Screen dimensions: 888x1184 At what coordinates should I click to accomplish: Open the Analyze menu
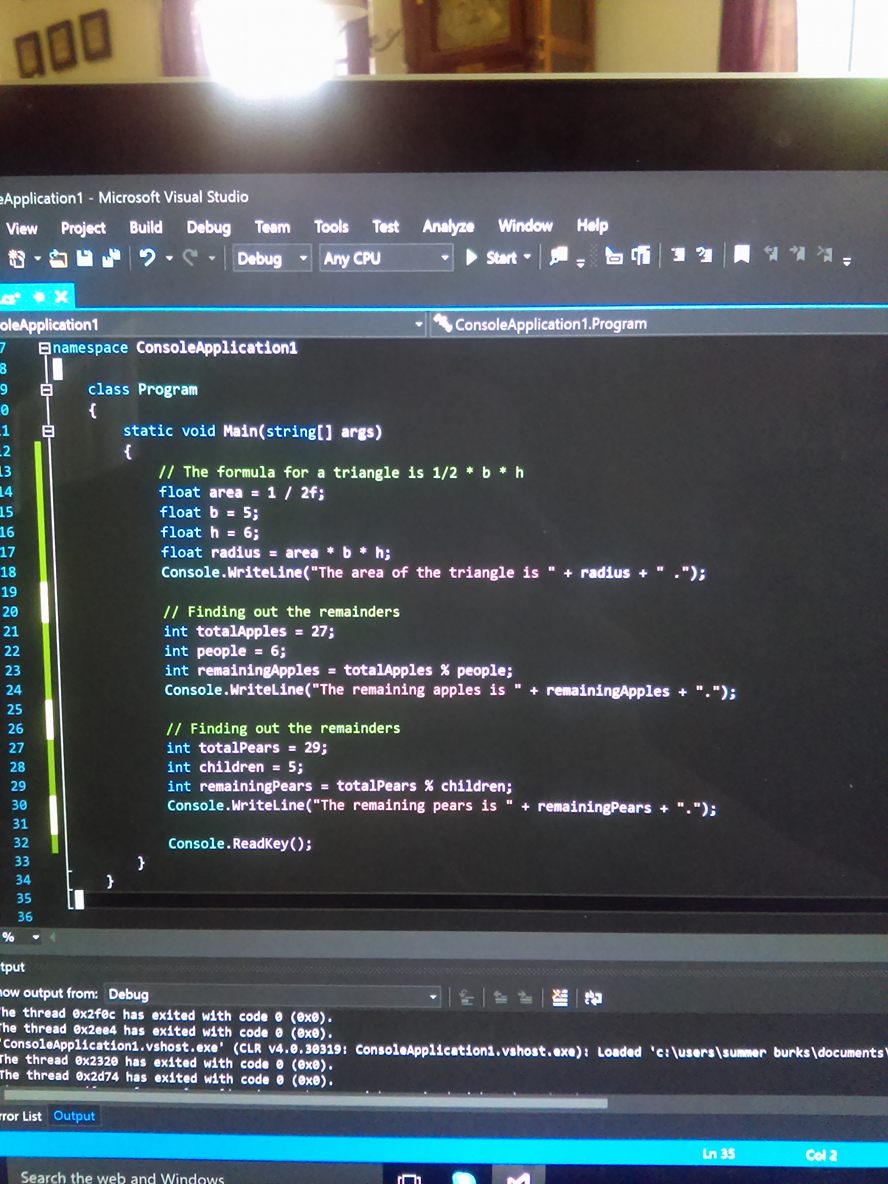click(x=449, y=227)
